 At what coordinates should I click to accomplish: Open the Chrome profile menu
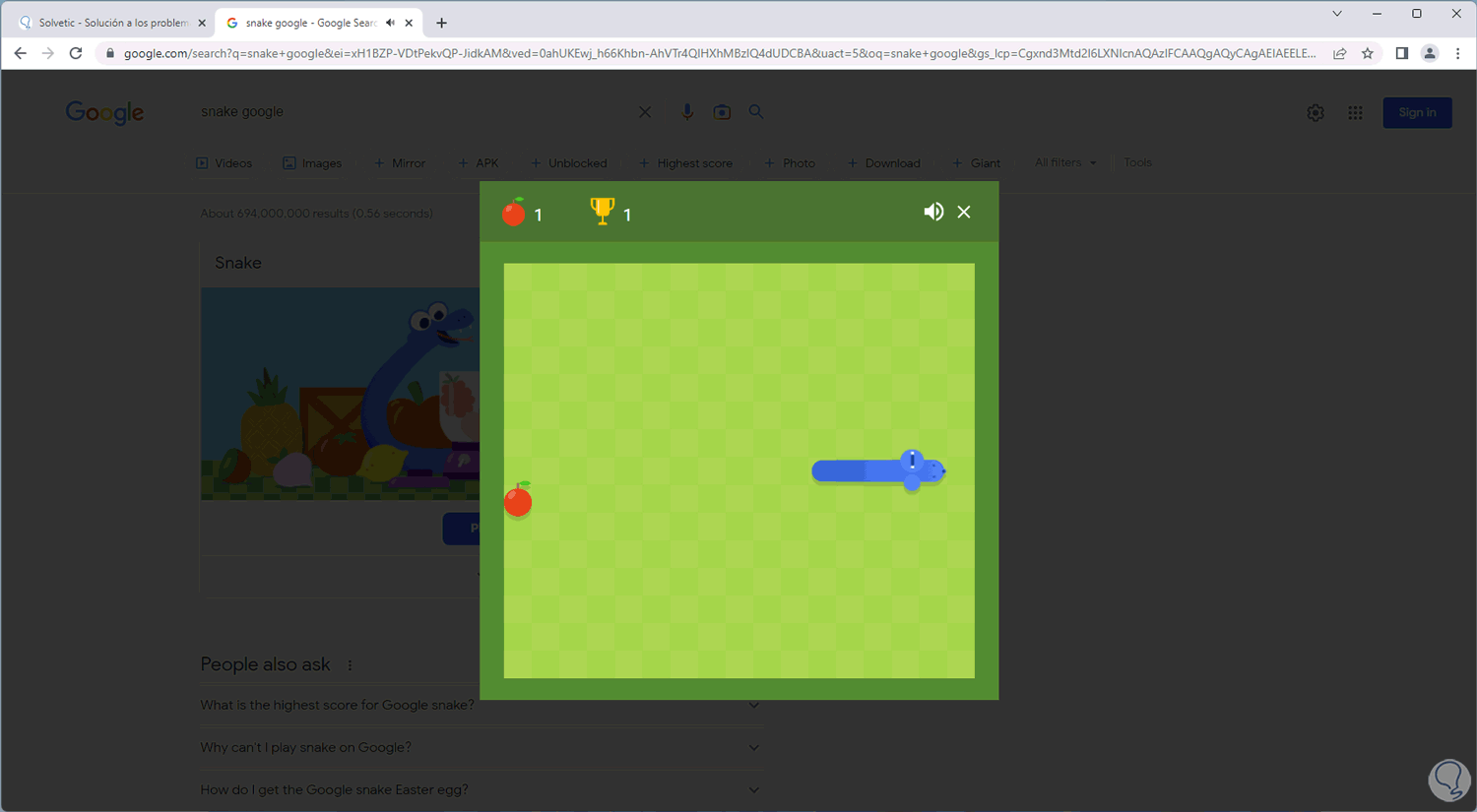[x=1430, y=53]
